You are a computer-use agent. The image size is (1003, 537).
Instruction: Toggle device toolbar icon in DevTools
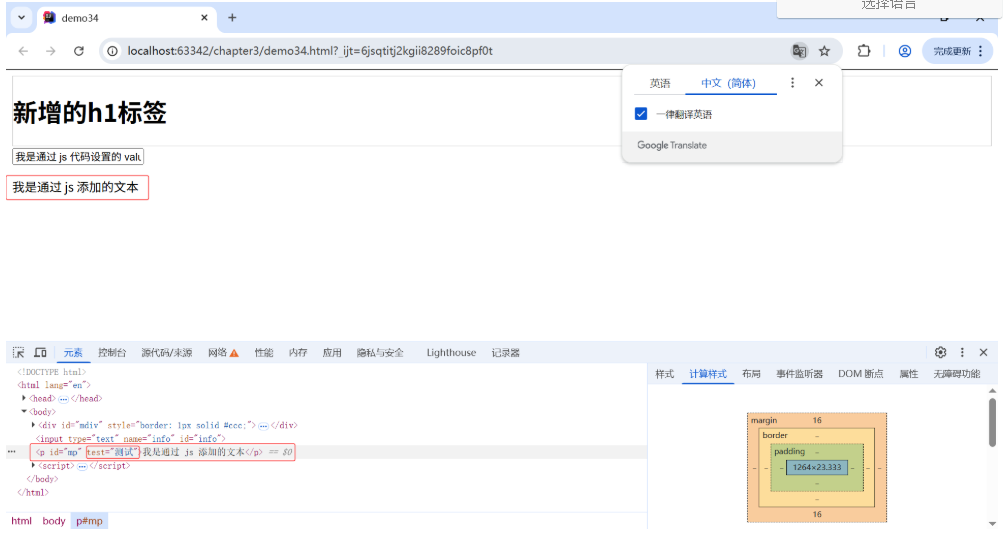(40, 353)
